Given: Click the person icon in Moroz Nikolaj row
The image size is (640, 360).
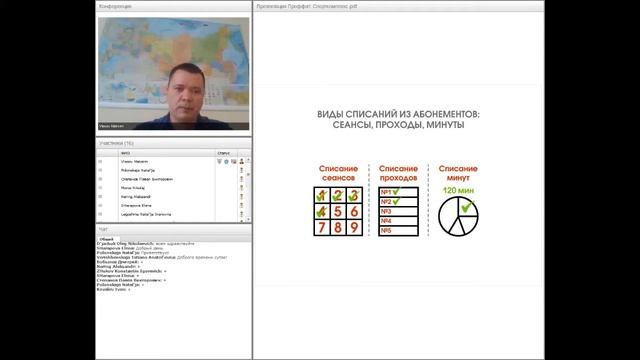Looking at the screenshot, I should click(x=242, y=188).
